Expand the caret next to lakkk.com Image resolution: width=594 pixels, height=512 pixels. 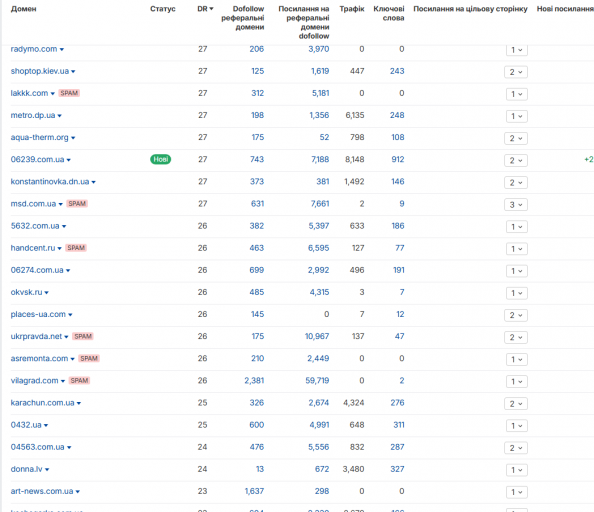tap(53, 94)
